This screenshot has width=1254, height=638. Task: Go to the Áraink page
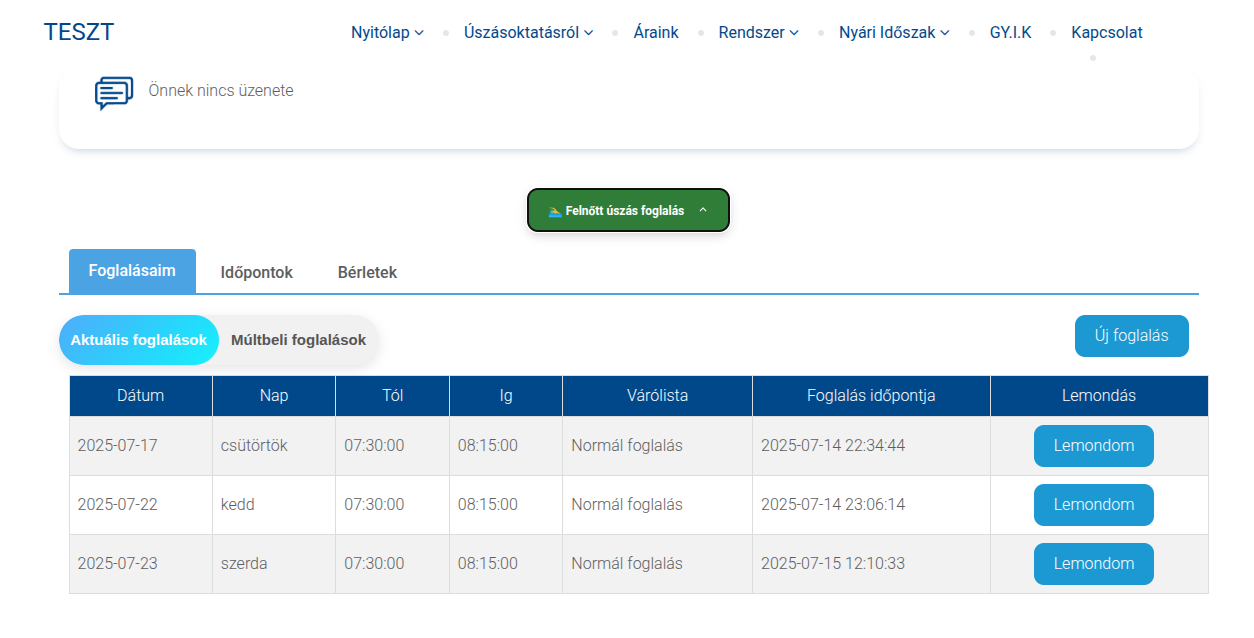tap(656, 33)
